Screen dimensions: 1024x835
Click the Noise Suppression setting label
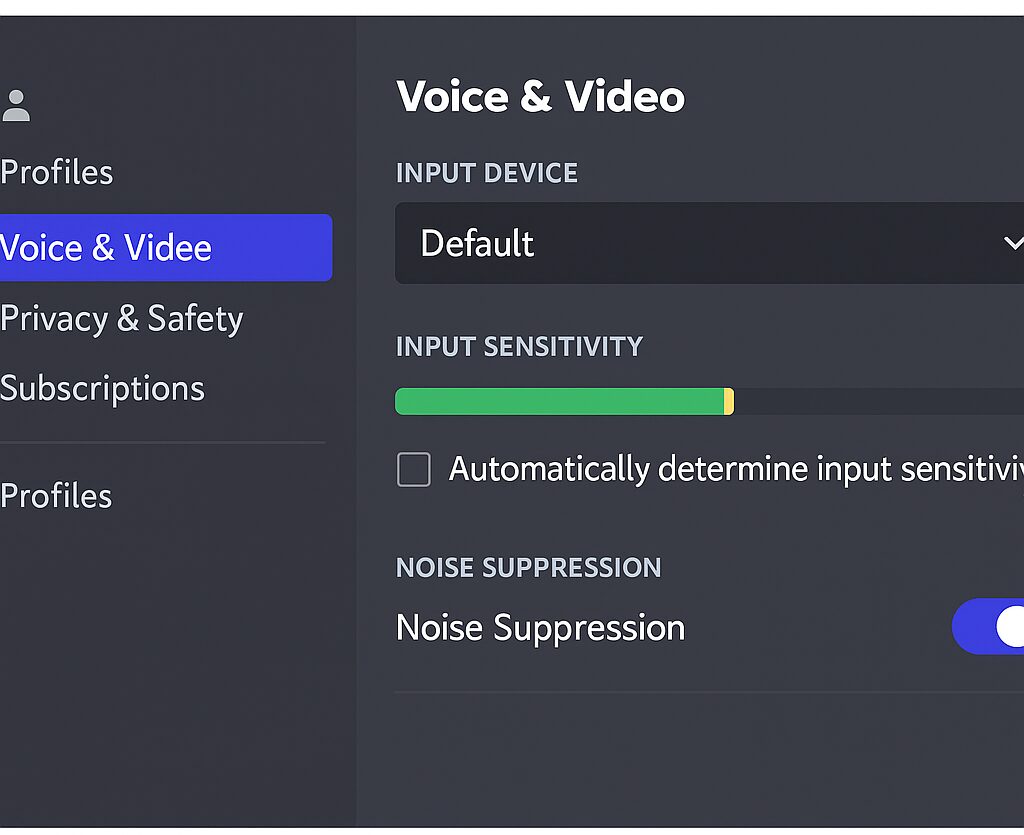(540, 628)
